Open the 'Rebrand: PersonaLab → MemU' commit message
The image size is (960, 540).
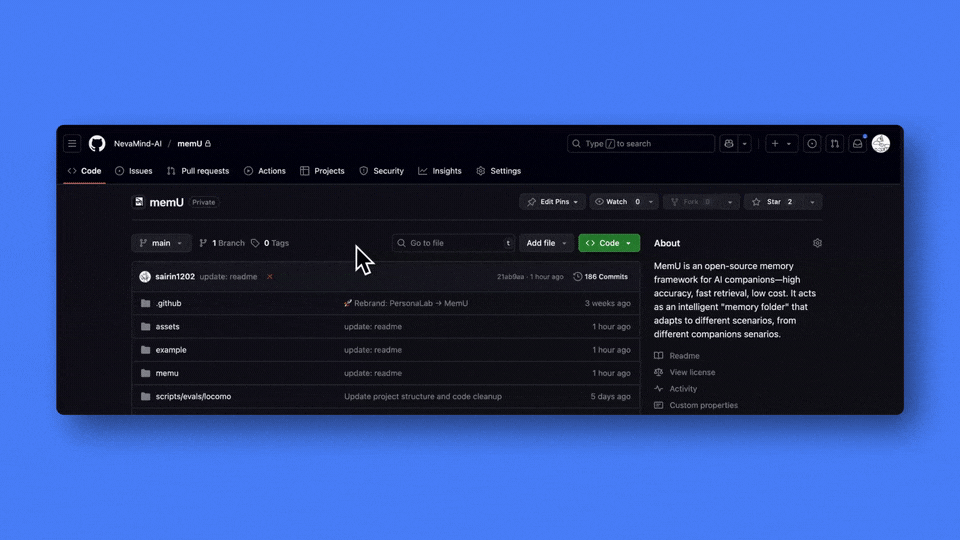click(406, 303)
